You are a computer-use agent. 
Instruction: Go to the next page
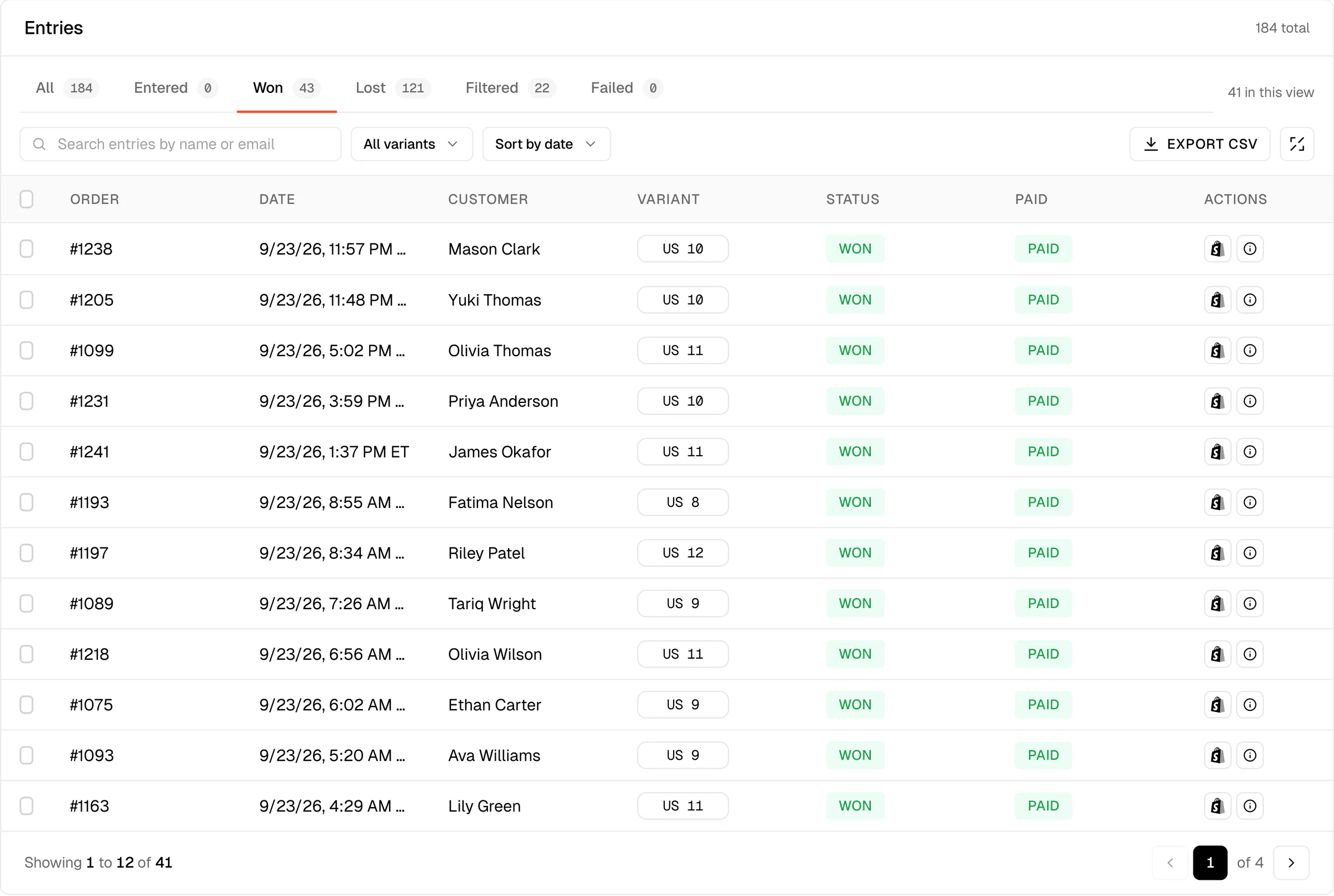click(x=1291, y=863)
